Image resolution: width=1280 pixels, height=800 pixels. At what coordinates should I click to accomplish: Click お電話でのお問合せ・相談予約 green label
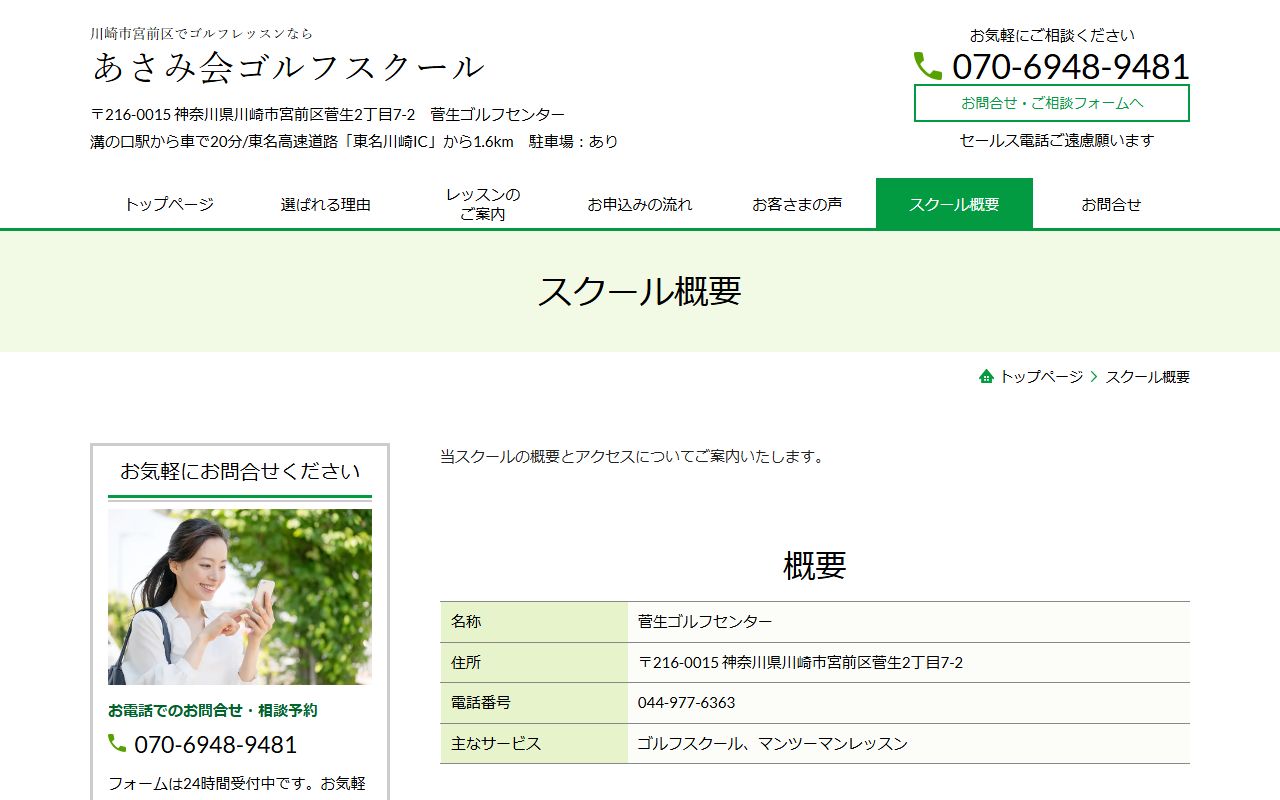coord(213,711)
